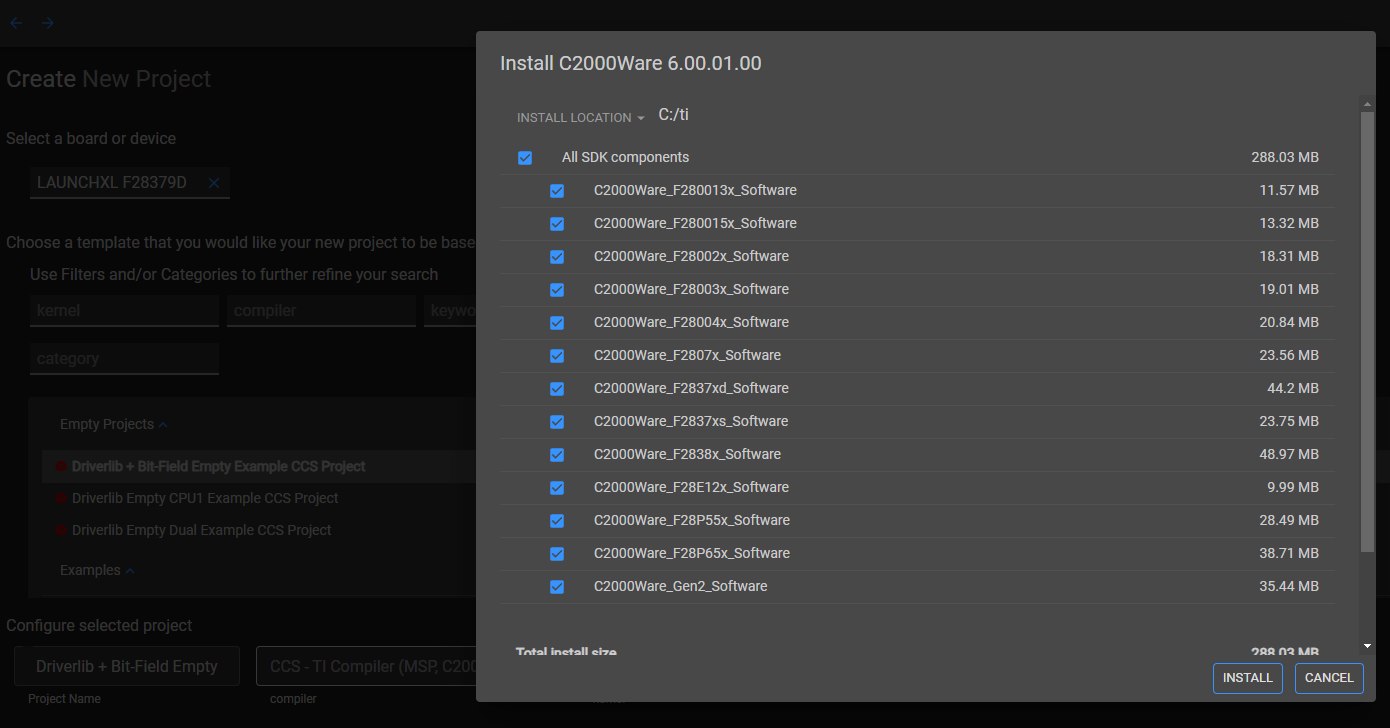Click red icon beside Driverlib Empty CPU1 project
Screen dimensions: 1390x728
coord(61,498)
